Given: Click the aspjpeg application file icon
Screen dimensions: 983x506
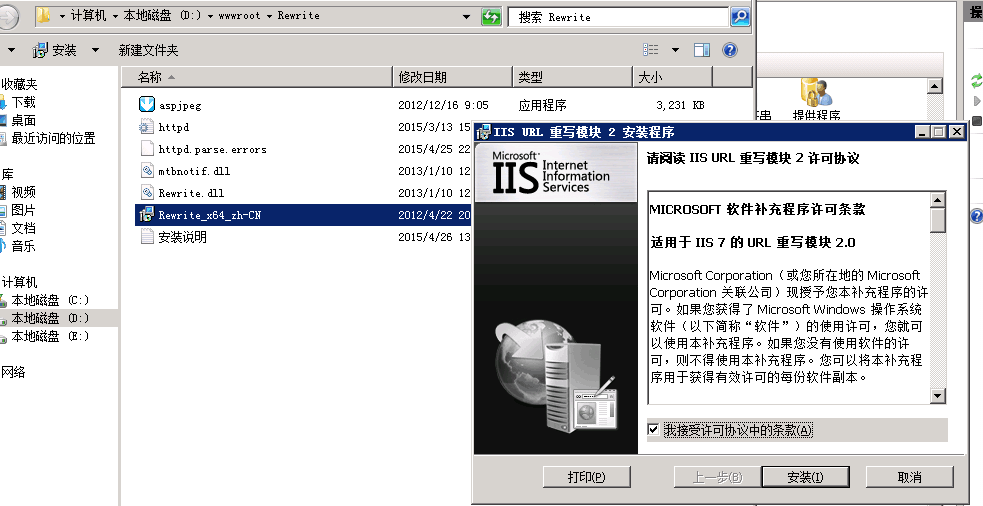Looking at the screenshot, I should click(x=147, y=105).
